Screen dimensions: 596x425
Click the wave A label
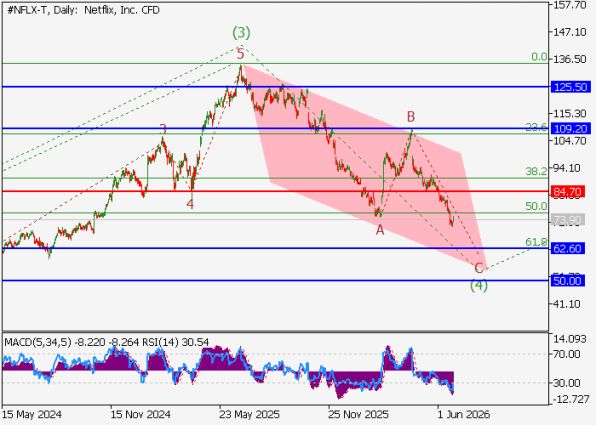pyautogui.click(x=380, y=230)
